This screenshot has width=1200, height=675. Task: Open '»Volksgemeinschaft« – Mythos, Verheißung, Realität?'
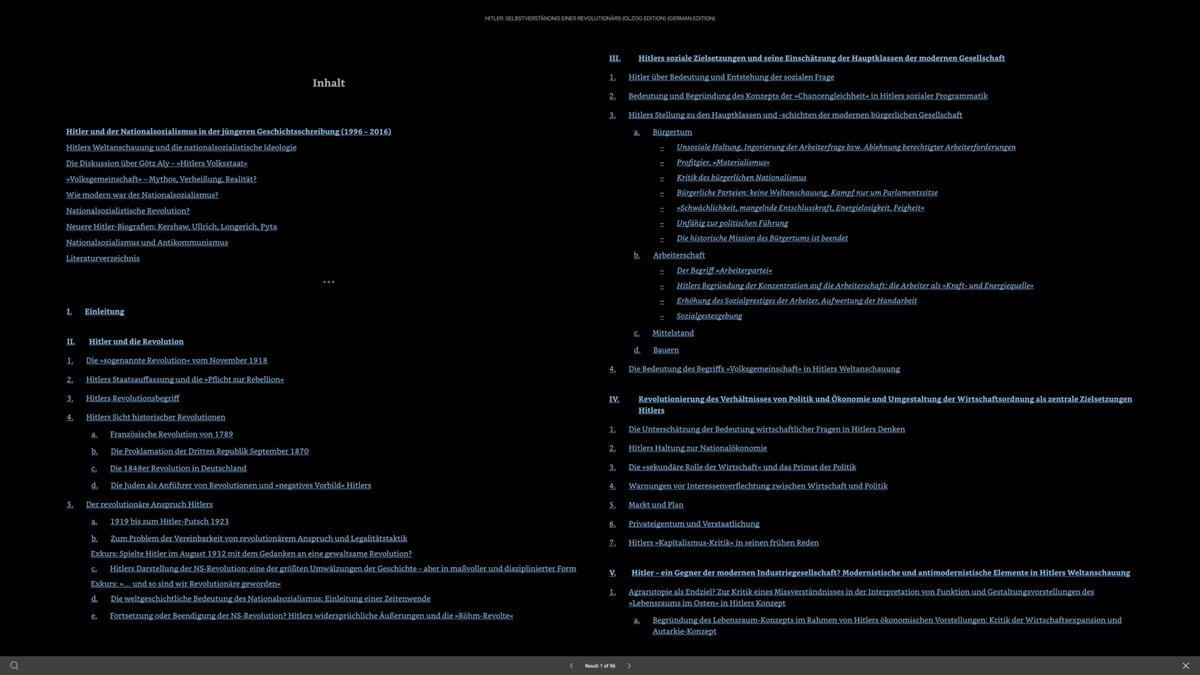click(x=161, y=179)
